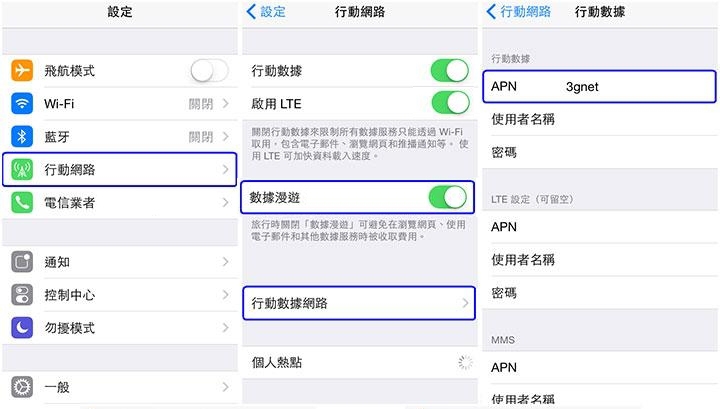The width and height of the screenshot is (720, 409).
Task: Return via the 行動網路 back button
Action: point(518,11)
